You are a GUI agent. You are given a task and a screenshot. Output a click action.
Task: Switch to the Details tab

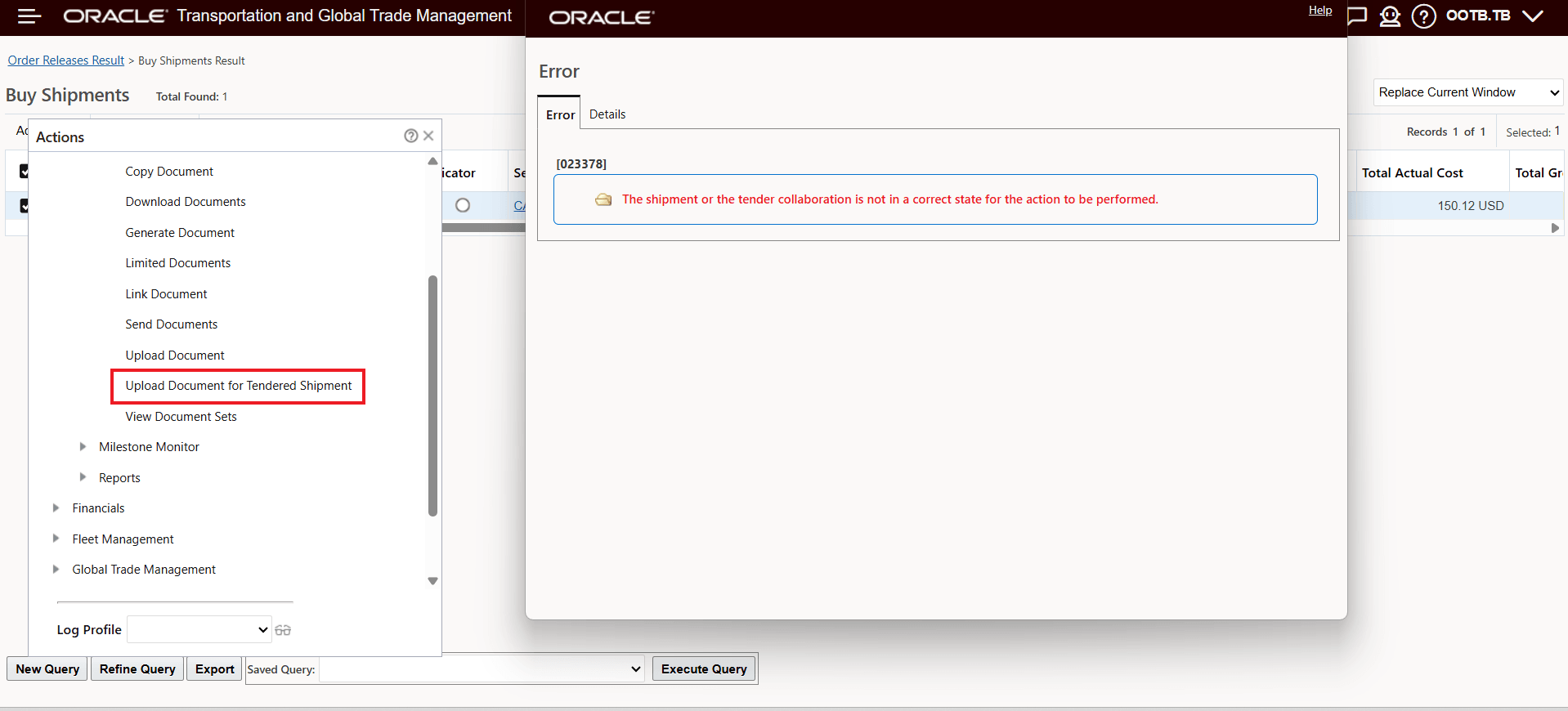tap(607, 114)
